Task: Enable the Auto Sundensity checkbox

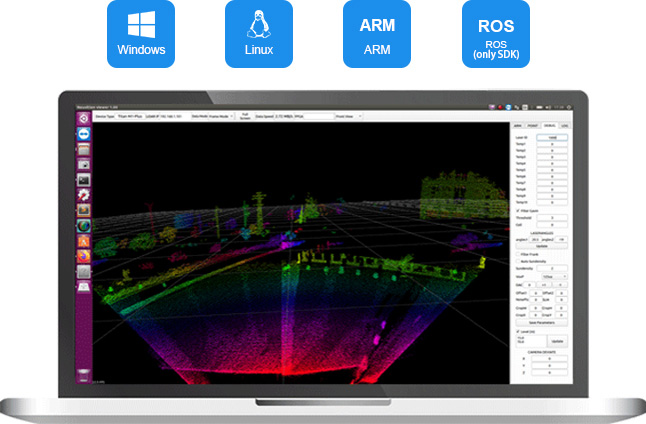Action: [518, 261]
